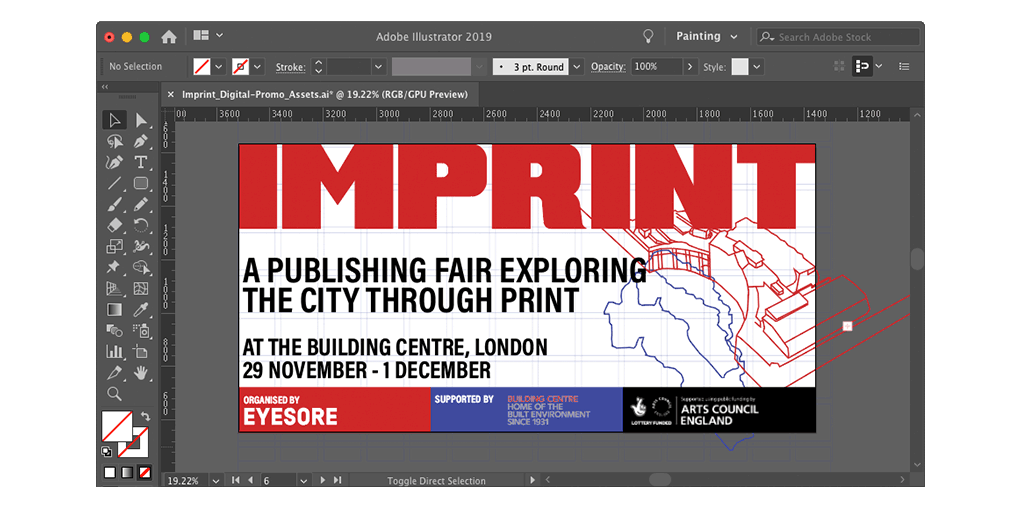Image resolution: width=1024 pixels, height=512 pixels.
Task: Select the Shape Builder tool
Action: (x=141, y=267)
